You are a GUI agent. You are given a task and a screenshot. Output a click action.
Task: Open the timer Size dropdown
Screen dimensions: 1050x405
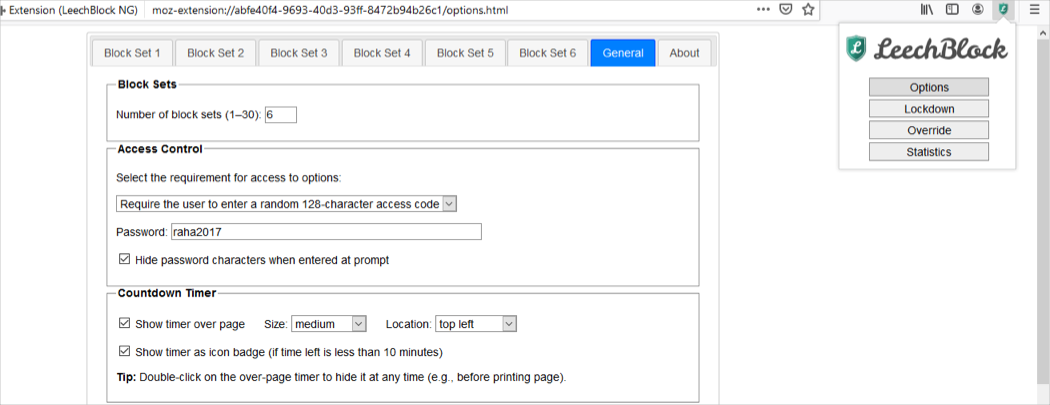[x=329, y=324]
